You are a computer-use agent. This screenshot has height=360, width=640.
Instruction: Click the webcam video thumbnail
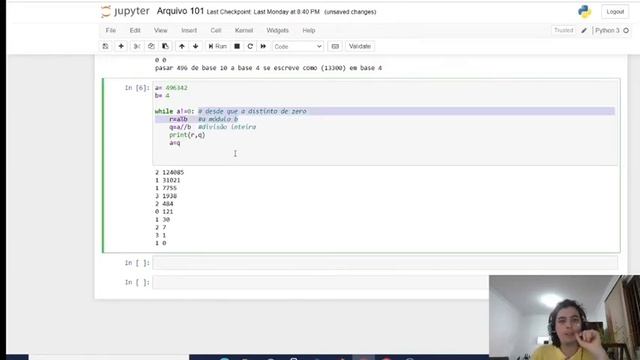point(564,317)
